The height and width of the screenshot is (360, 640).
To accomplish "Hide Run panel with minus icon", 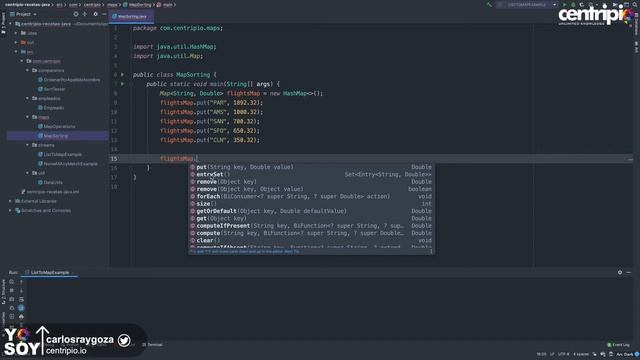I will point(629,272).
